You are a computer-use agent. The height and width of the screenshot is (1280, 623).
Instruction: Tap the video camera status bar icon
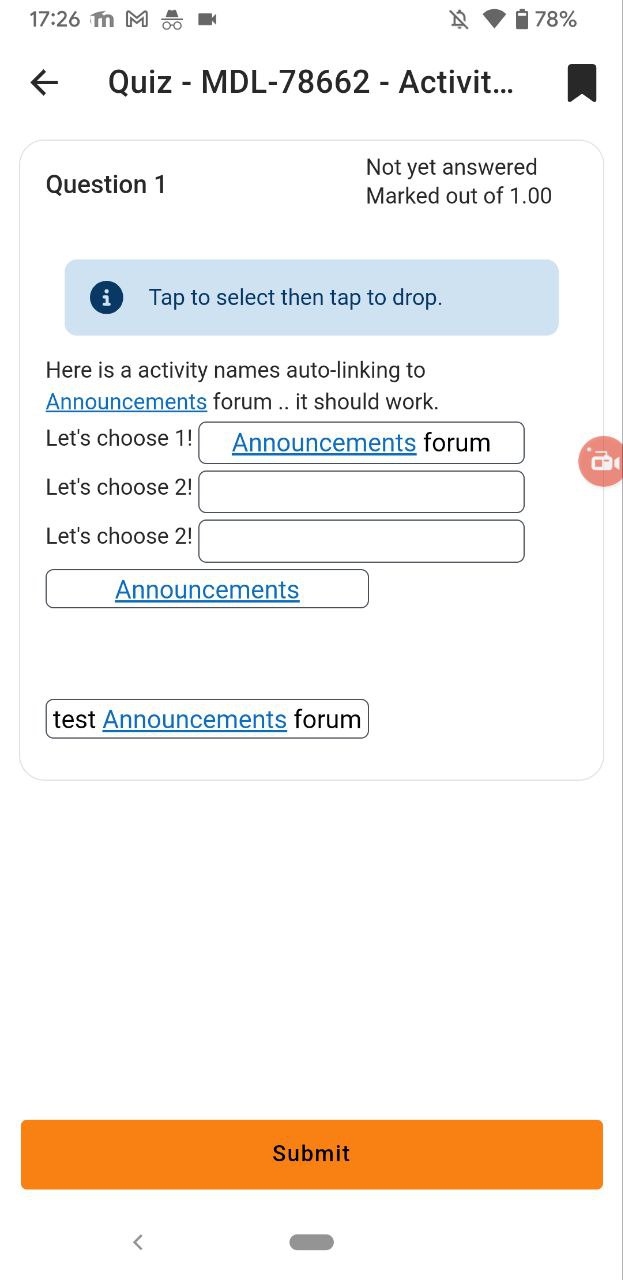point(208,19)
